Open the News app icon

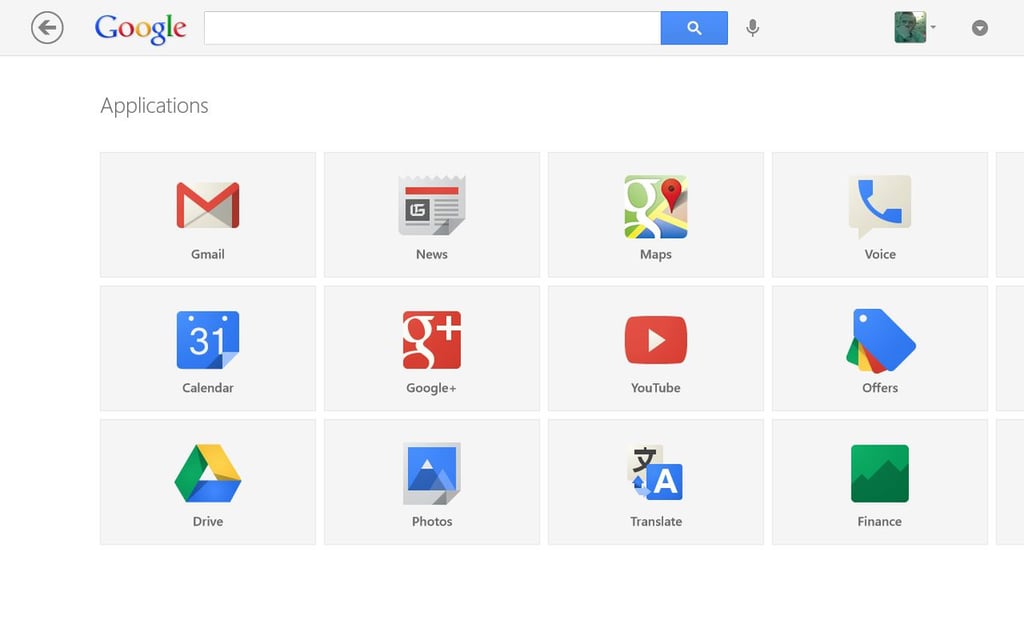(x=432, y=205)
